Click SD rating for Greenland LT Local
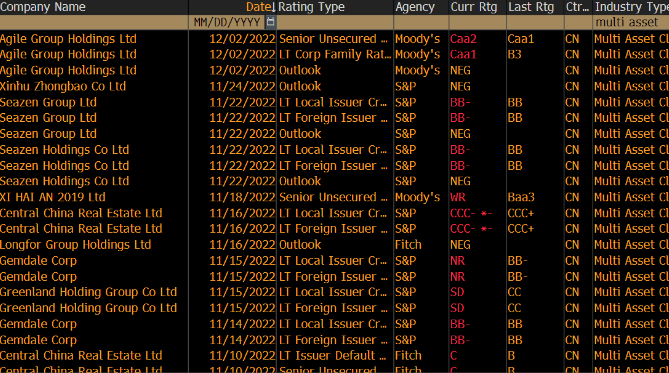 [x=457, y=292]
